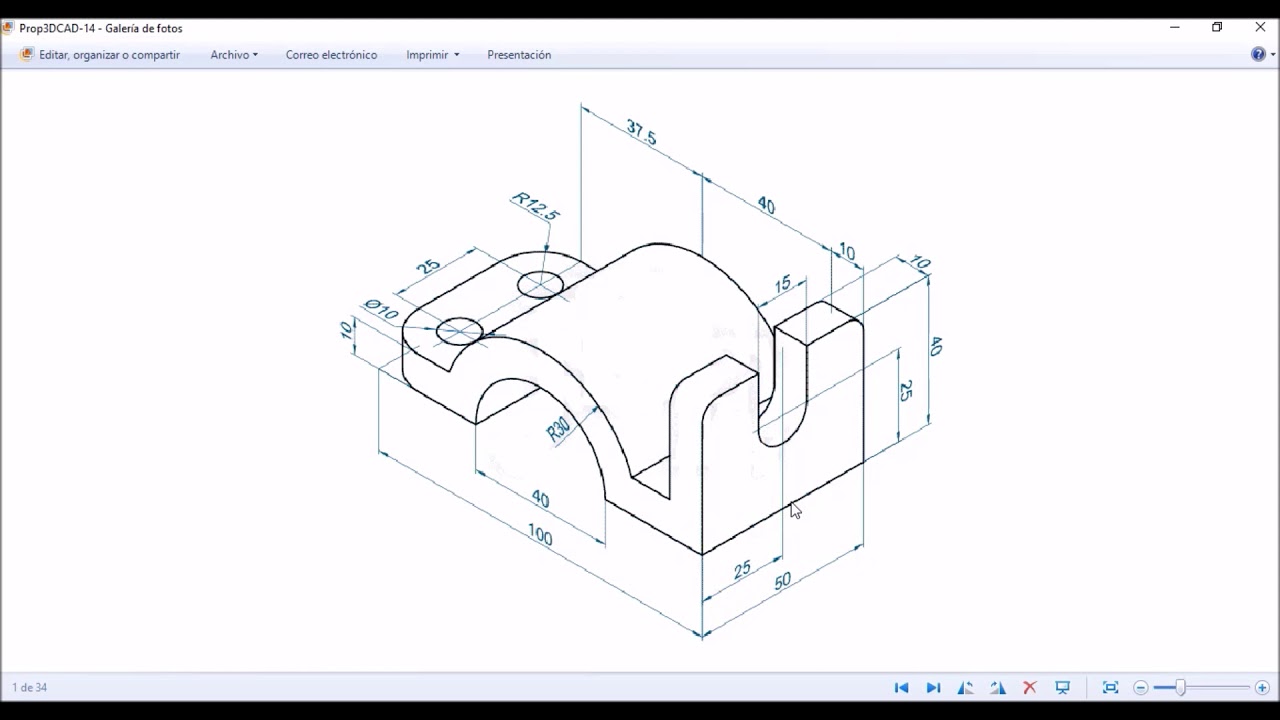Screen dimensions: 1280x720
Task: Rotate the image counterclockwise
Action: (x=965, y=688)
